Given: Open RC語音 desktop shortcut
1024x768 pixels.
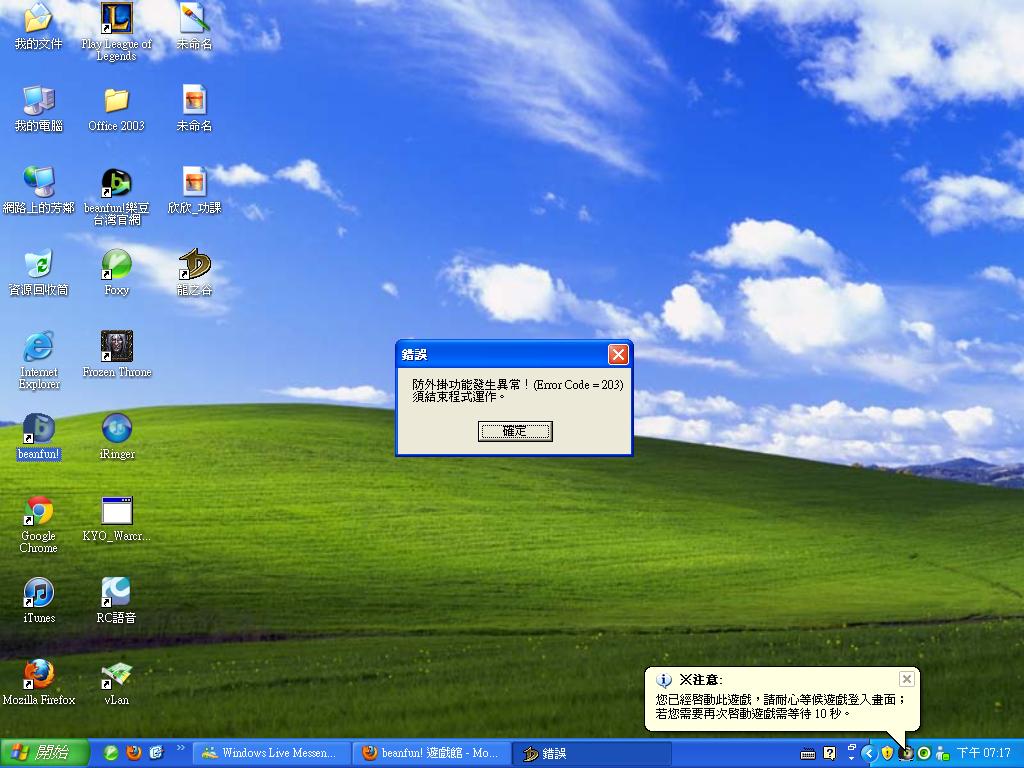Looking at the screenshot, I should [116, 601].
